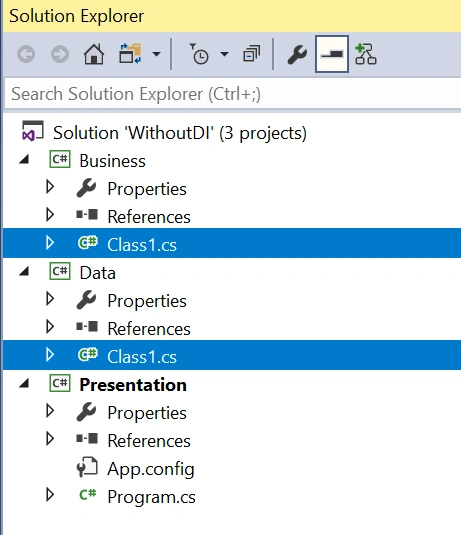Click the Presentation project C# icon
This screenshot has width=461, height=535.
point(60,383)
